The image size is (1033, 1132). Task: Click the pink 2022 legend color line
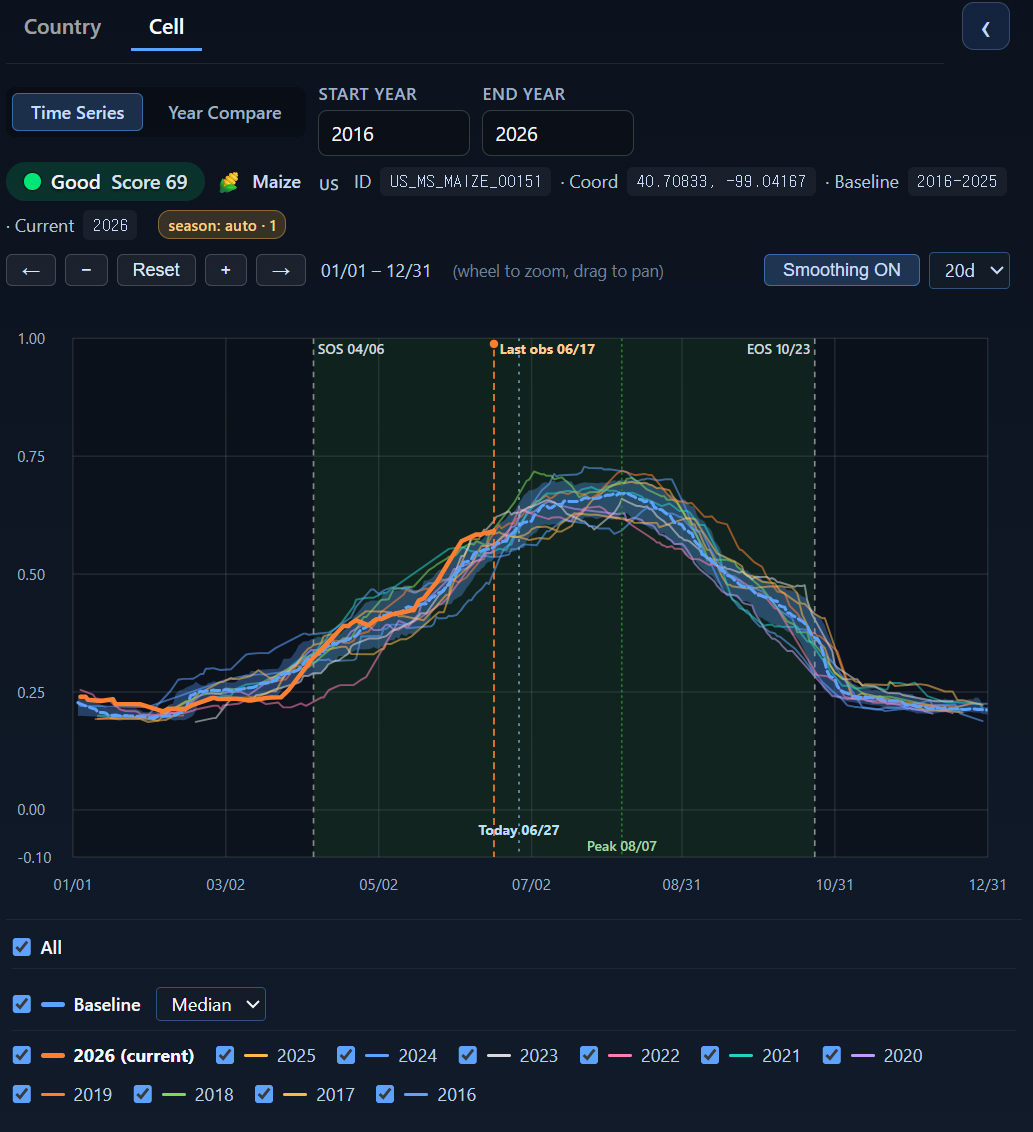(x=620, y=1055)
